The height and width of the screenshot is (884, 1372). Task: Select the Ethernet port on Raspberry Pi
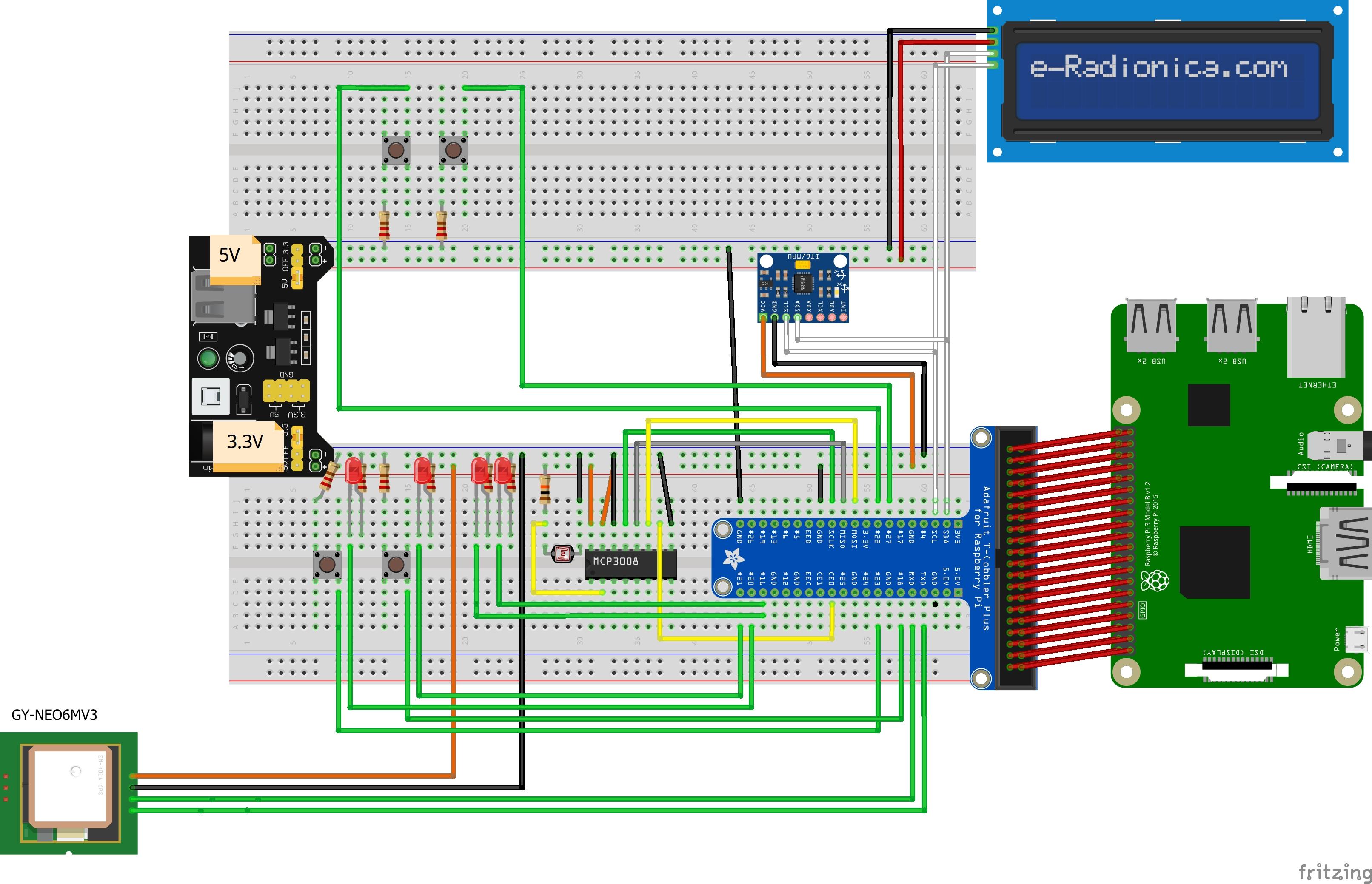1317,336
